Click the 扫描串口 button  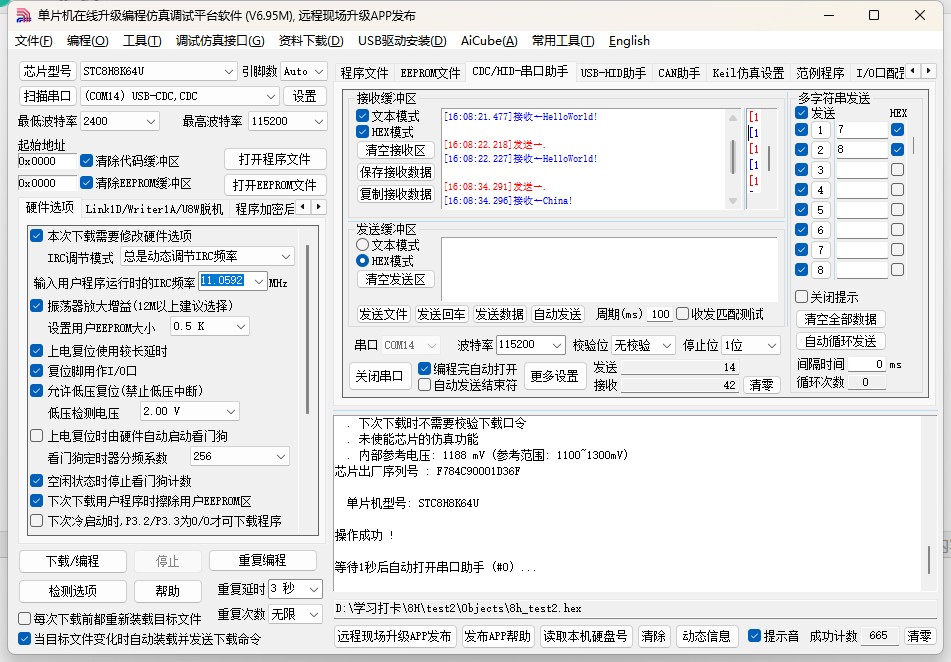(x=47, y=96)
